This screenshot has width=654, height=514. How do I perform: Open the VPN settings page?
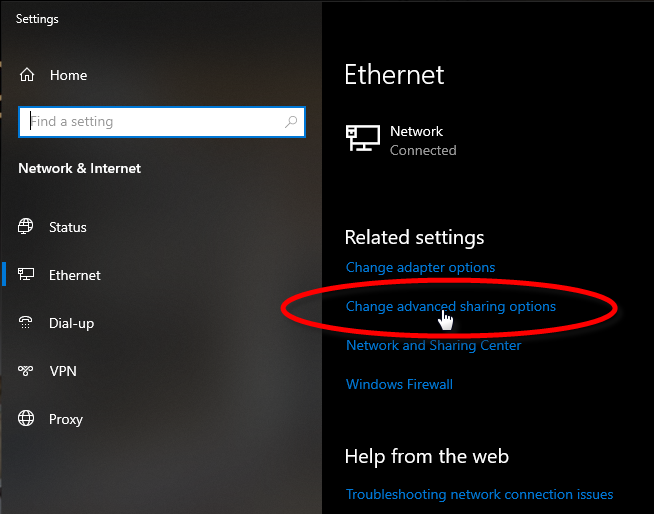click(x=63, y=371)
